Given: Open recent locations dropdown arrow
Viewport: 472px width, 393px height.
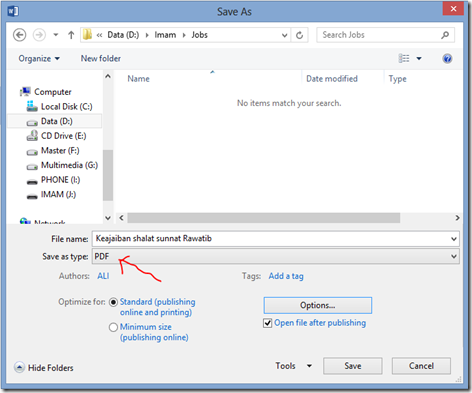Looking at the screenshot, I should [56, 35].
